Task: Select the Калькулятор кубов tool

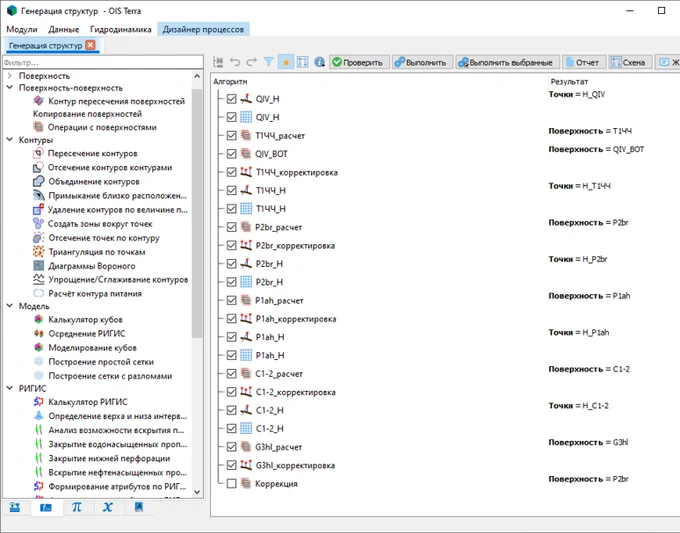Action: click(x=87, y=320)
